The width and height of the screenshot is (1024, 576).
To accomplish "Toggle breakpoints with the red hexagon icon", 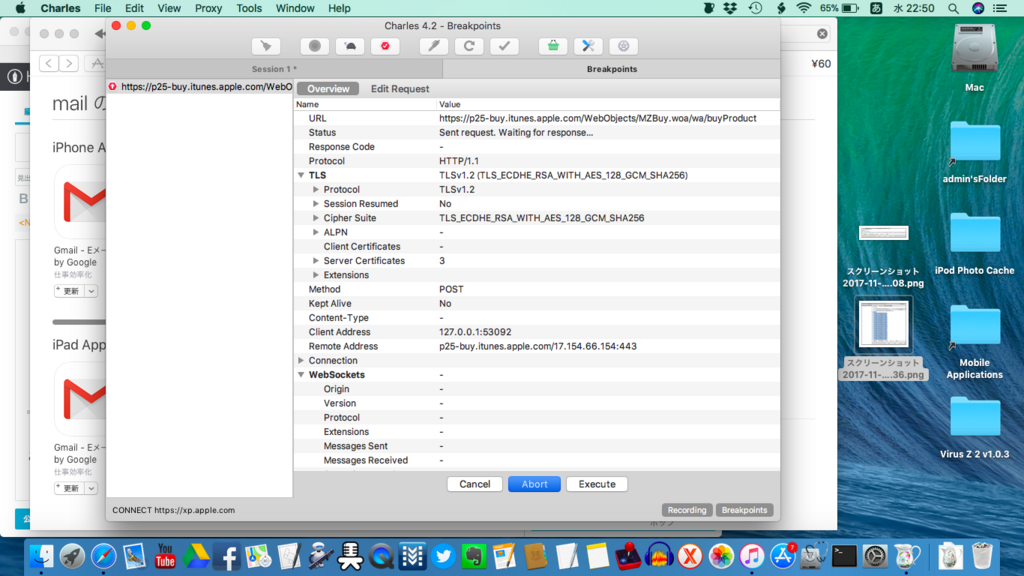I will [x=385, y=46].
